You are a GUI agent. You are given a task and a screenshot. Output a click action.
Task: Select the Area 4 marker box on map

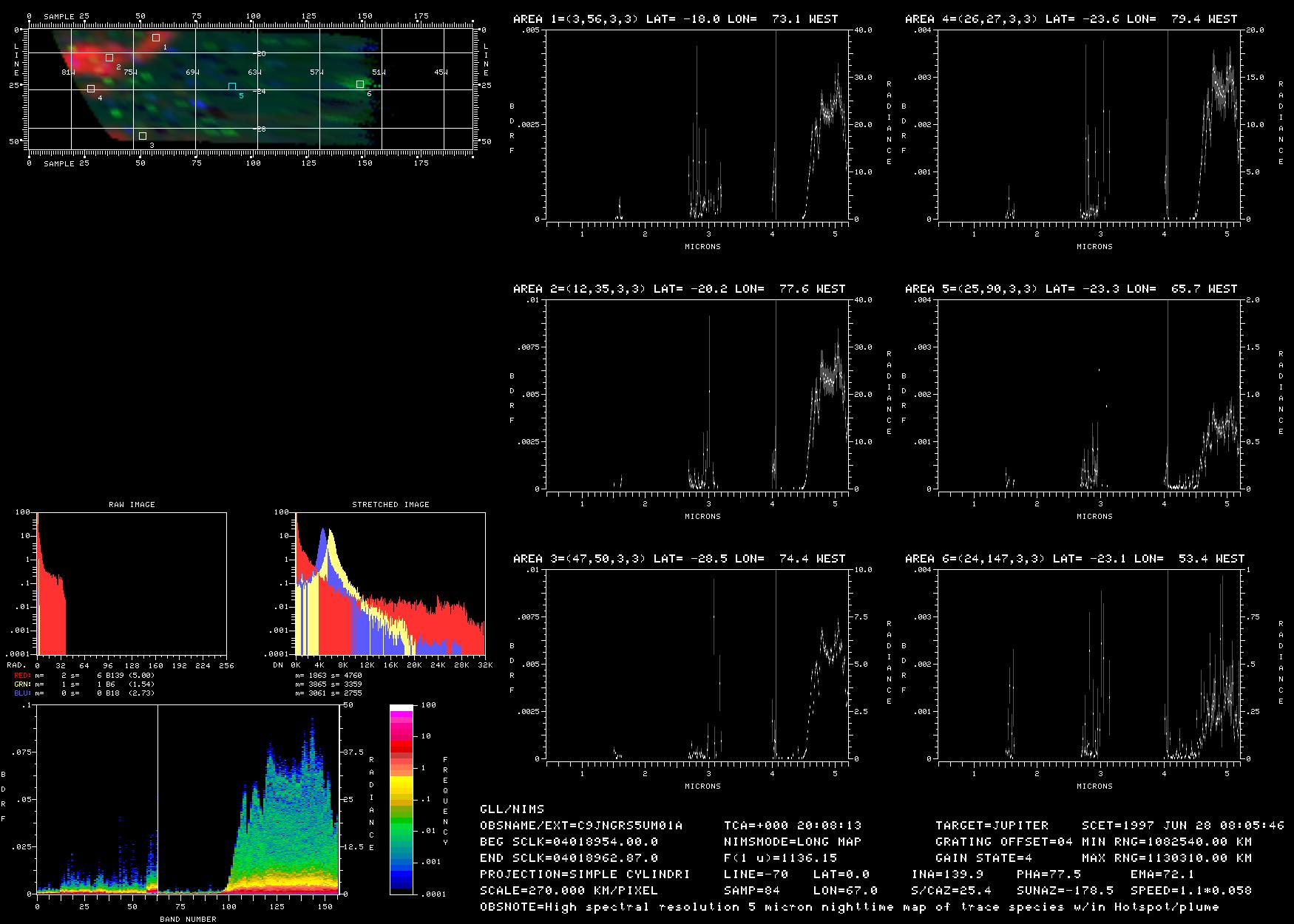91,89
